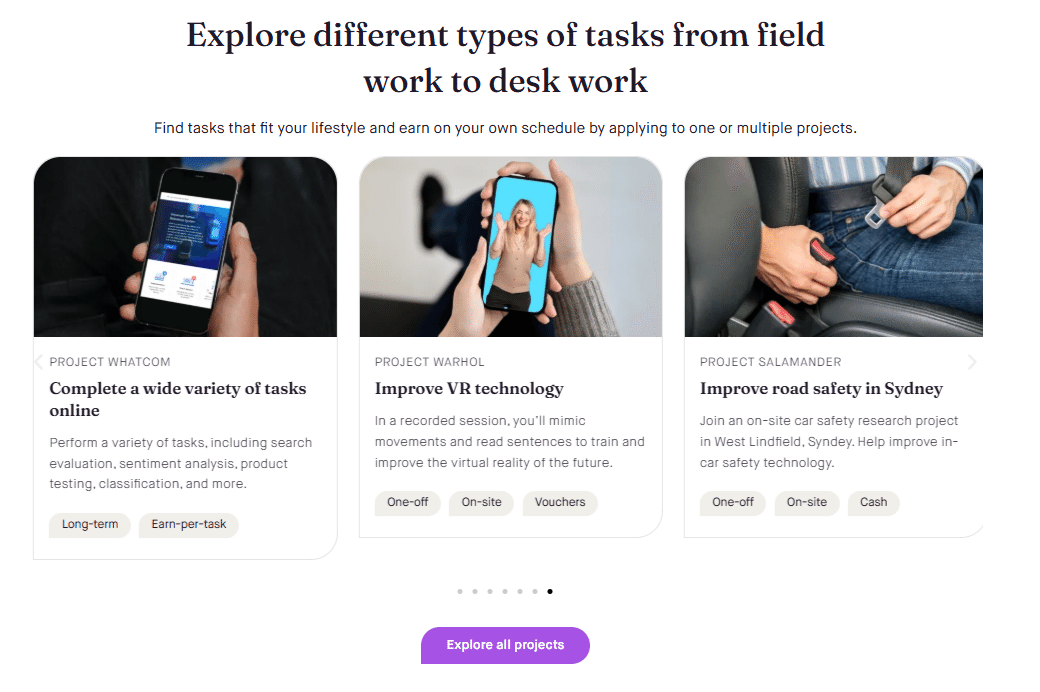This screenshot has width=1040, height=692.
Task: Click the On-site tag on Project Salamander
Action: tap(807, 502)
